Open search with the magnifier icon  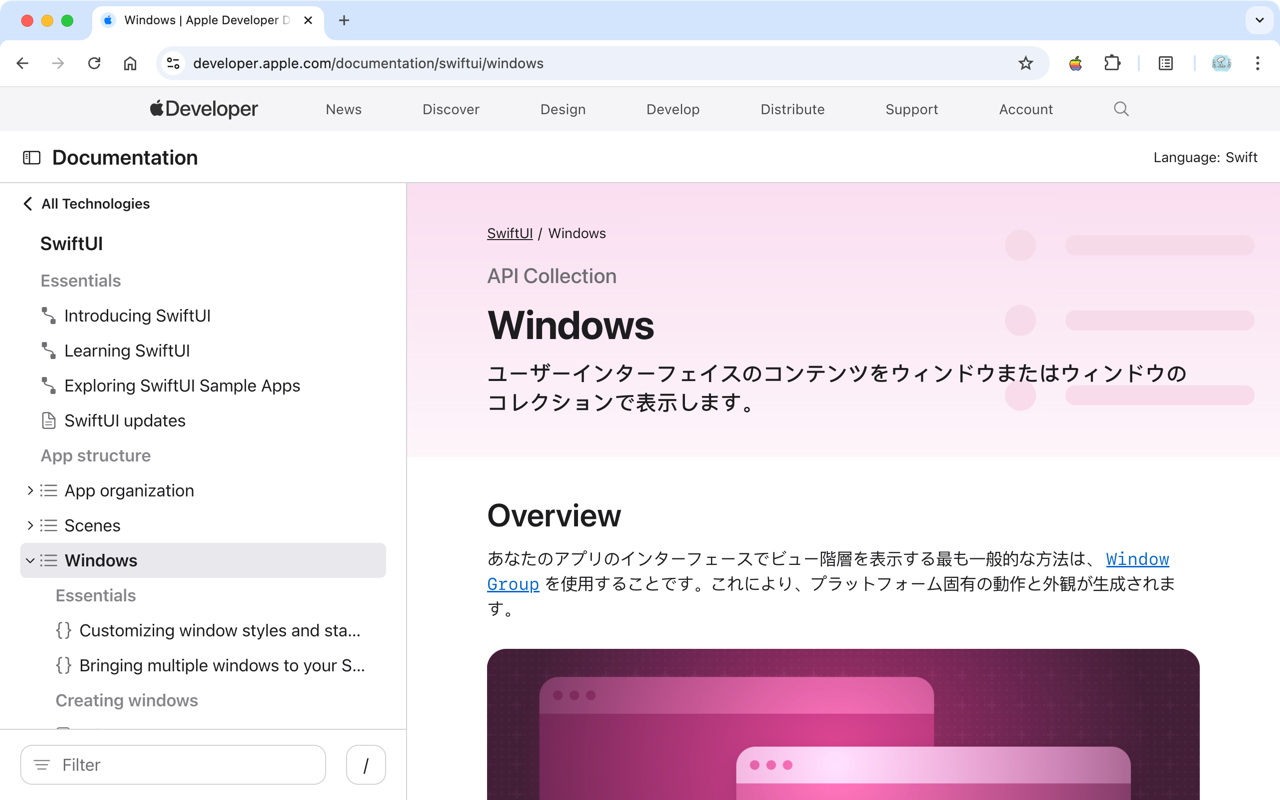(x=1120, y=109)
